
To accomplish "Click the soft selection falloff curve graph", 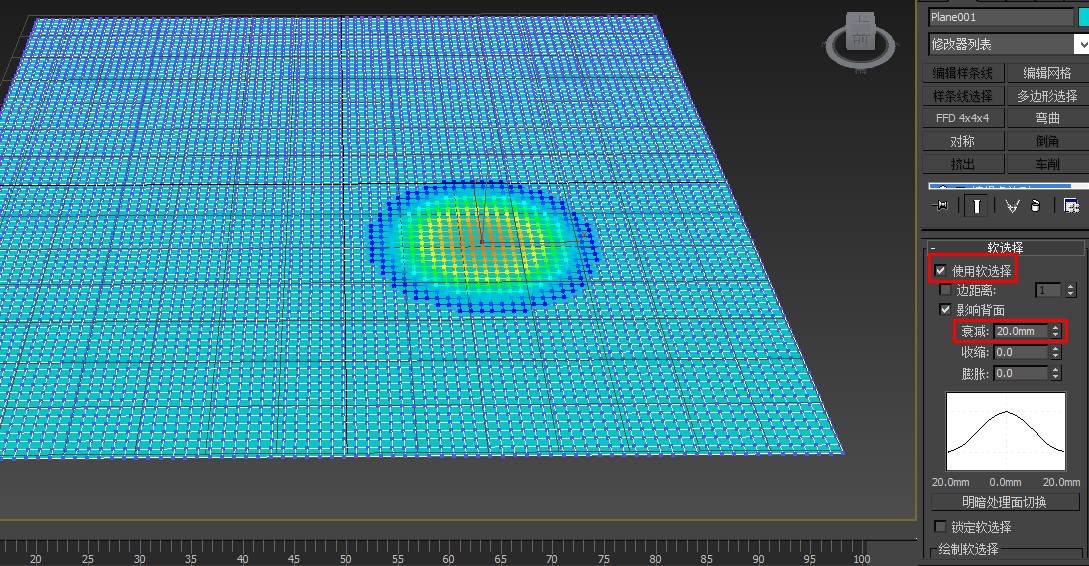I will click(1006, 431).
